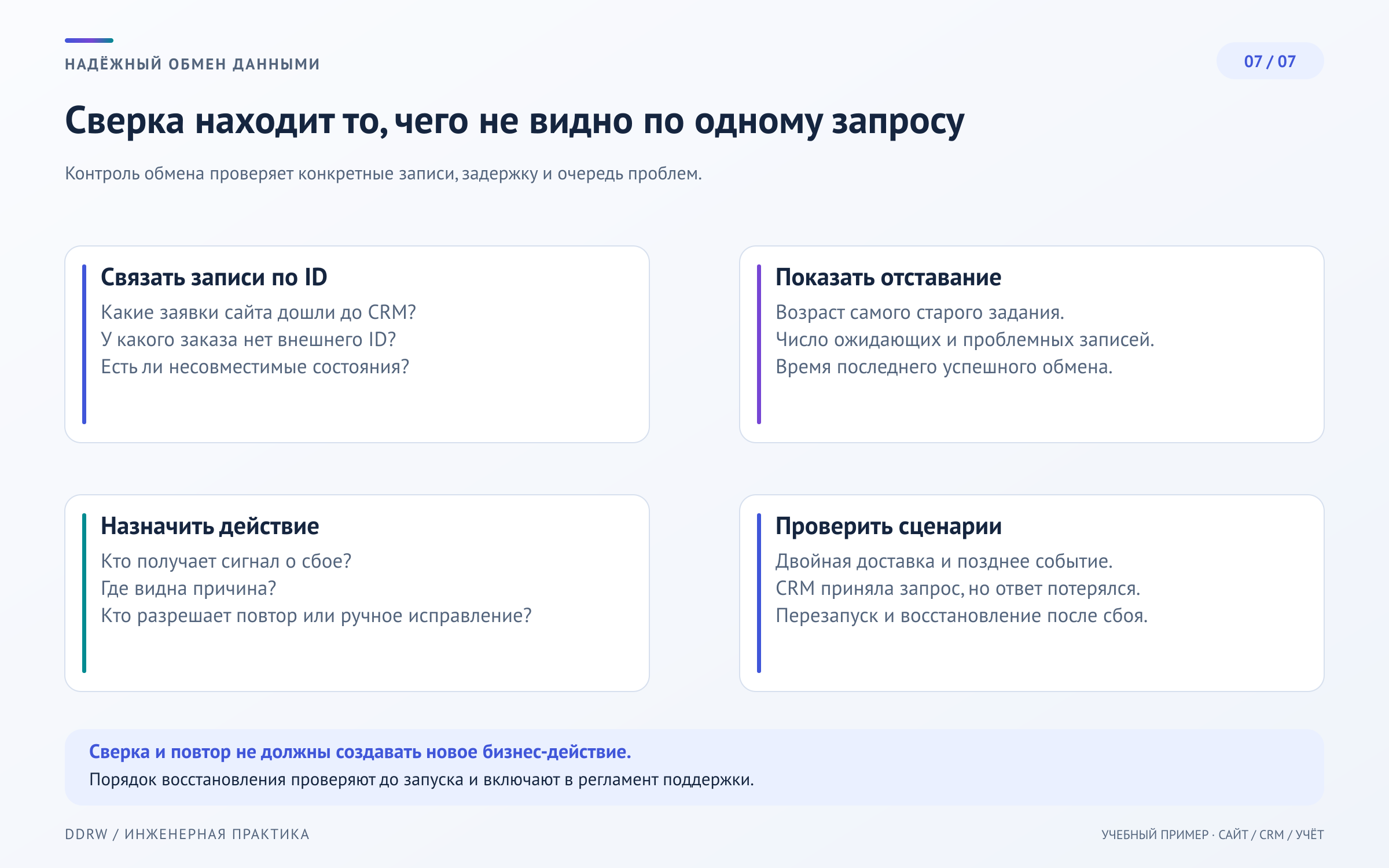Click the subtitle starting with Контроль обмена проверяет
Image resolution: width=1389 pixels, height=868 pixels.
tap(383, 174)
